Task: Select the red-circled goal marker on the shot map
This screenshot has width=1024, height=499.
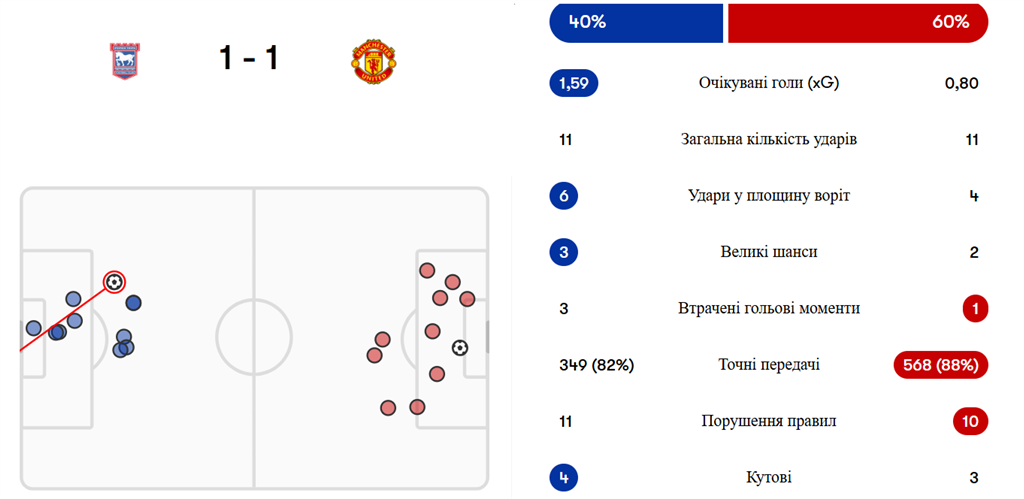Action: pos(114,282)
